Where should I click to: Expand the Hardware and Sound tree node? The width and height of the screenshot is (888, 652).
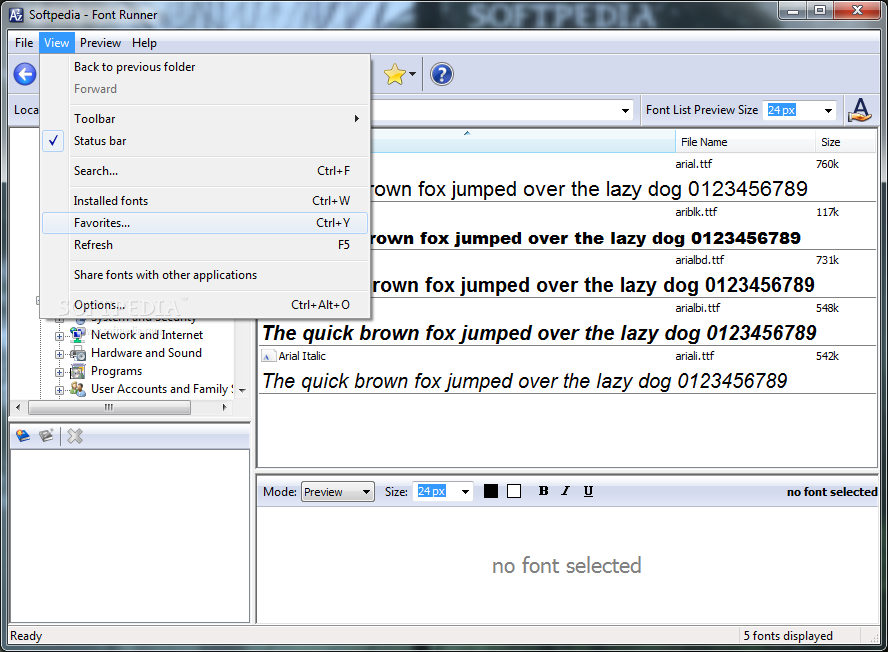click(x=59, y=354)
